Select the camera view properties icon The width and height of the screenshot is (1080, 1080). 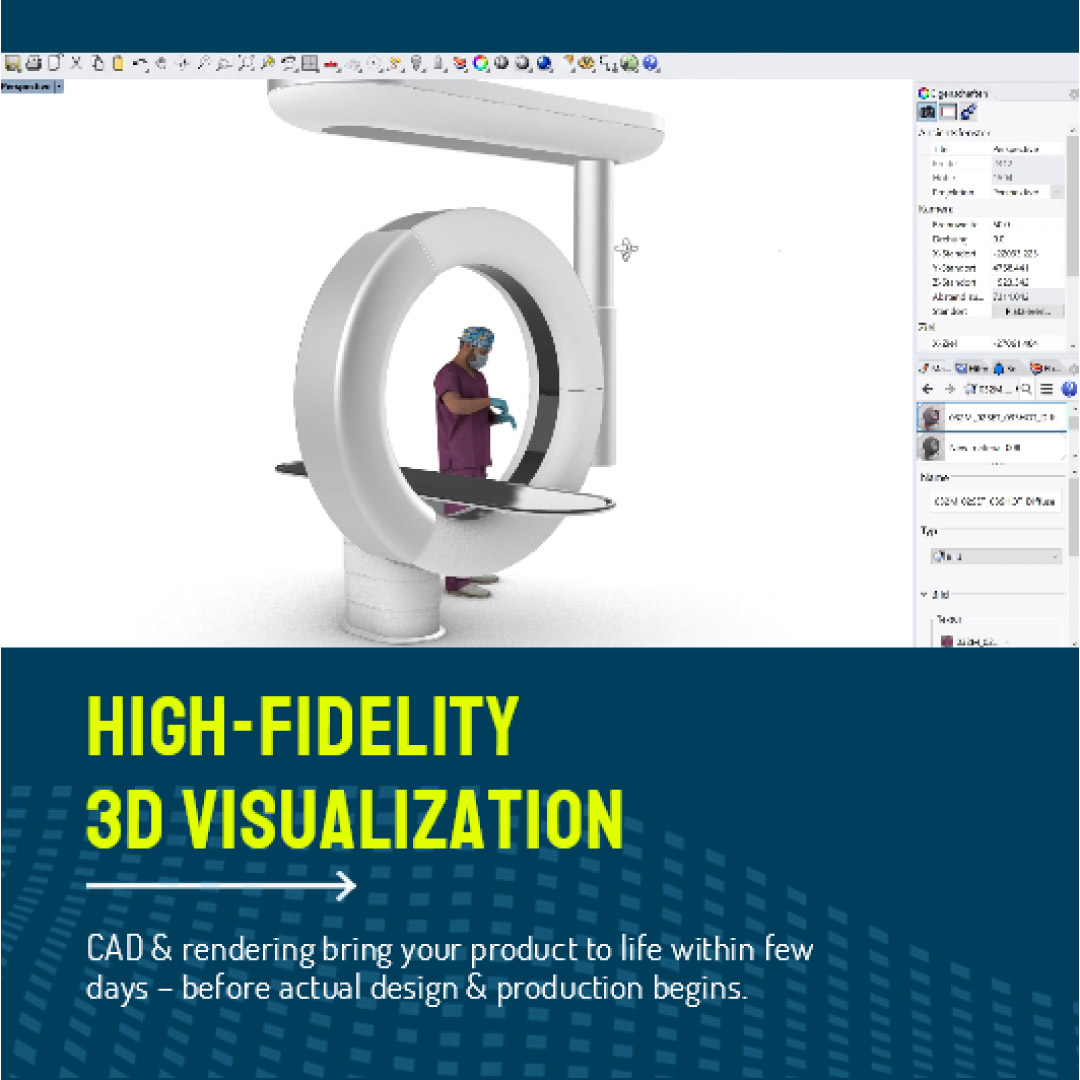coord(927,112)
